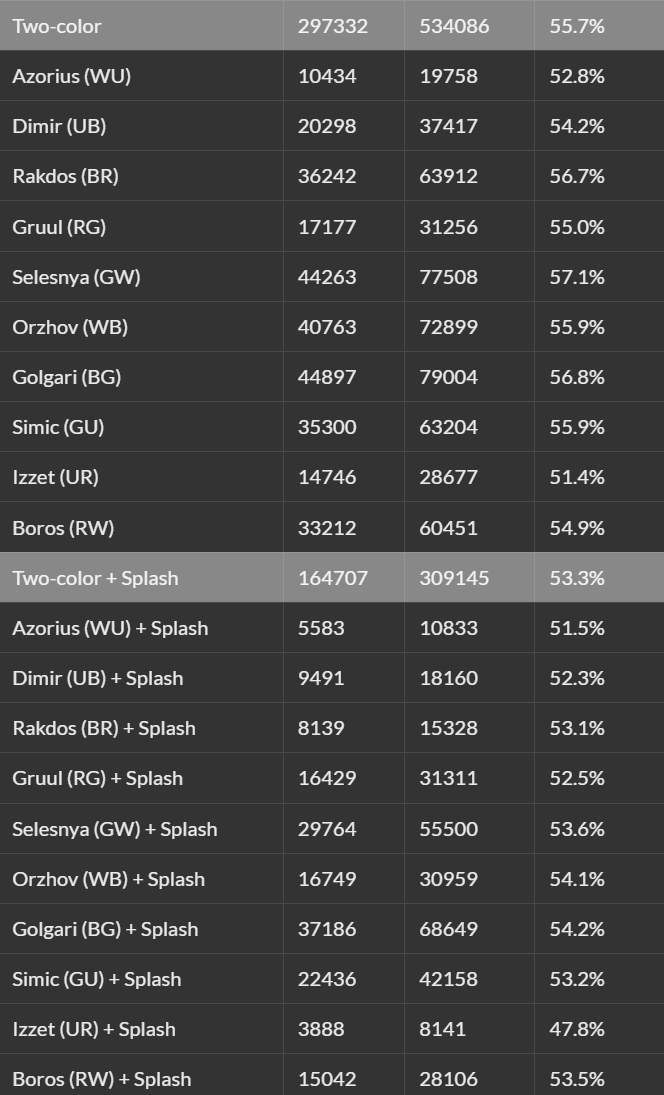Viewport: 664px width, 1095px height.
Task: Select the Selesnya (GW) row label
Action: [76, 277]
